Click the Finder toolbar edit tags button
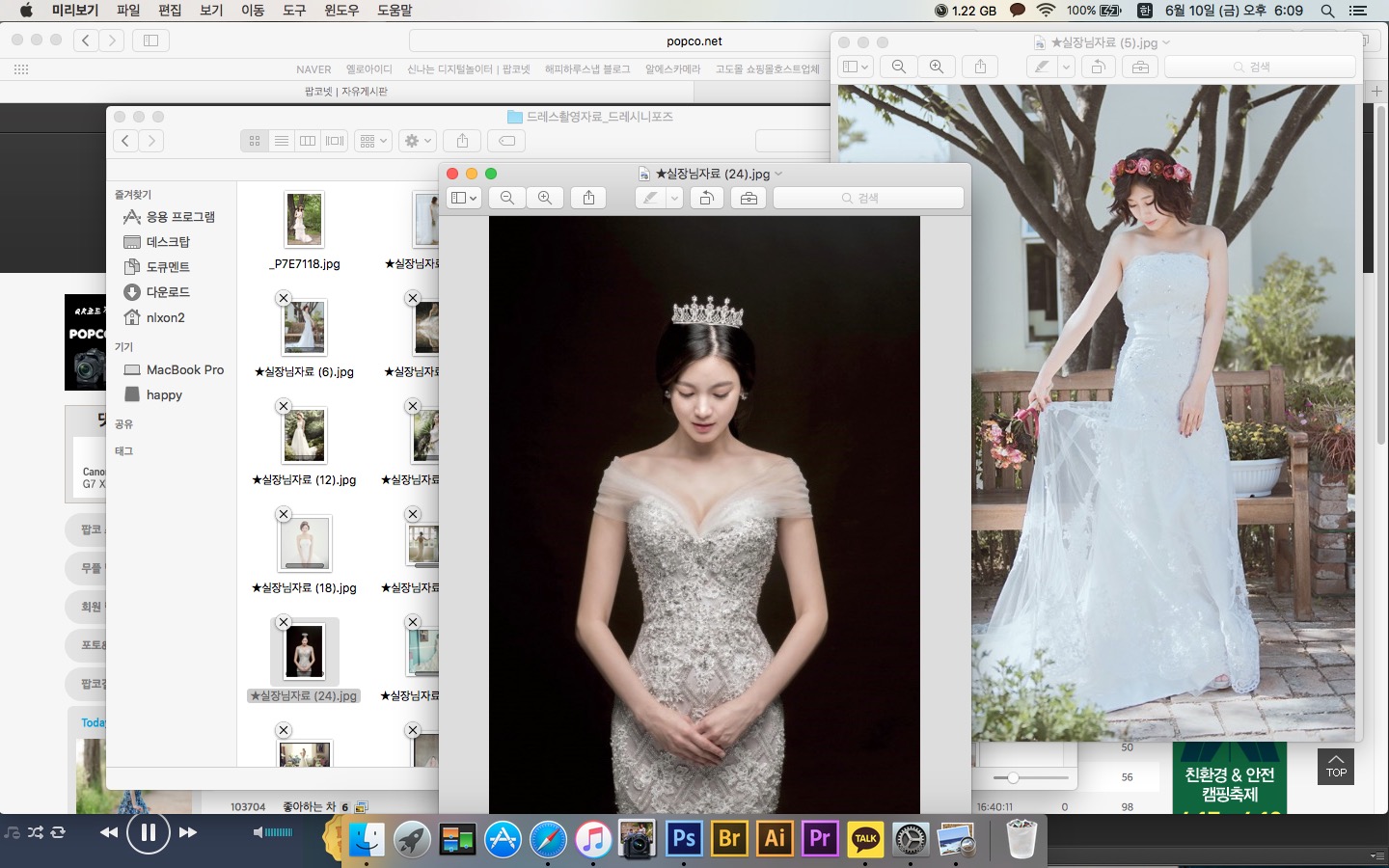The height and width of the screenshot is (868, 1389). coord(506,141)
